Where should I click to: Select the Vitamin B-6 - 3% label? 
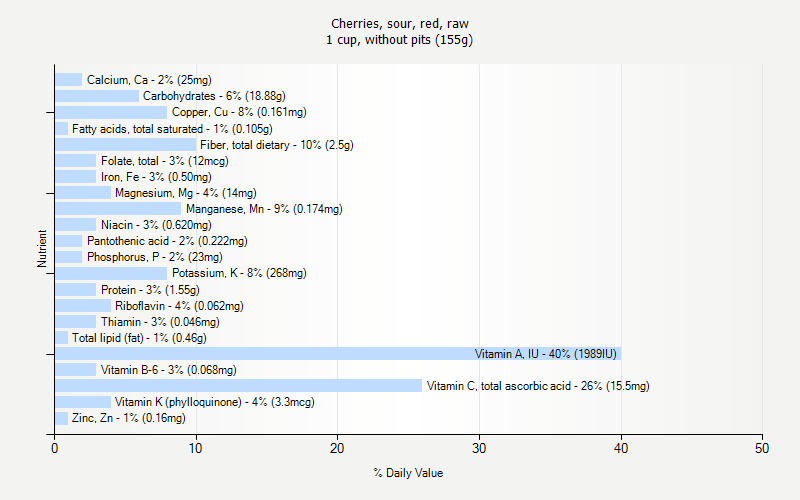(169, 370)
